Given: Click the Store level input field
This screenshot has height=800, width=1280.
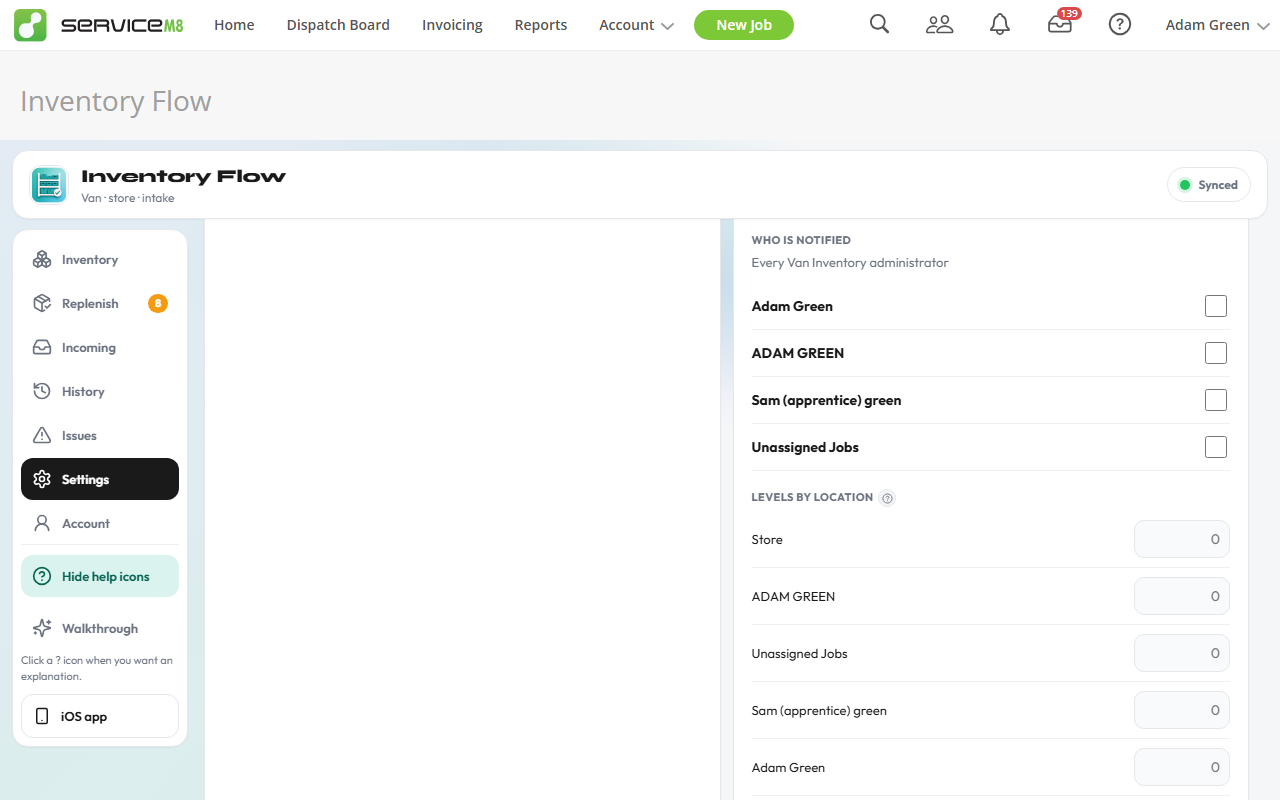Looking at the screenshot, I should 1181,539.
